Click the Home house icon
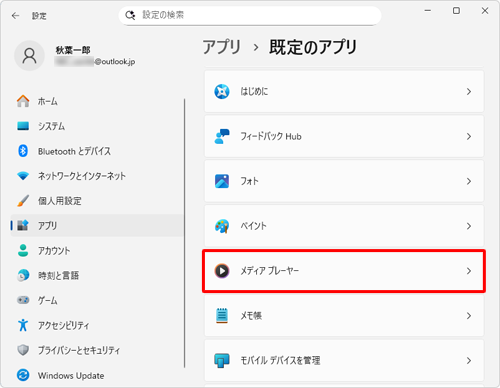 23,101
